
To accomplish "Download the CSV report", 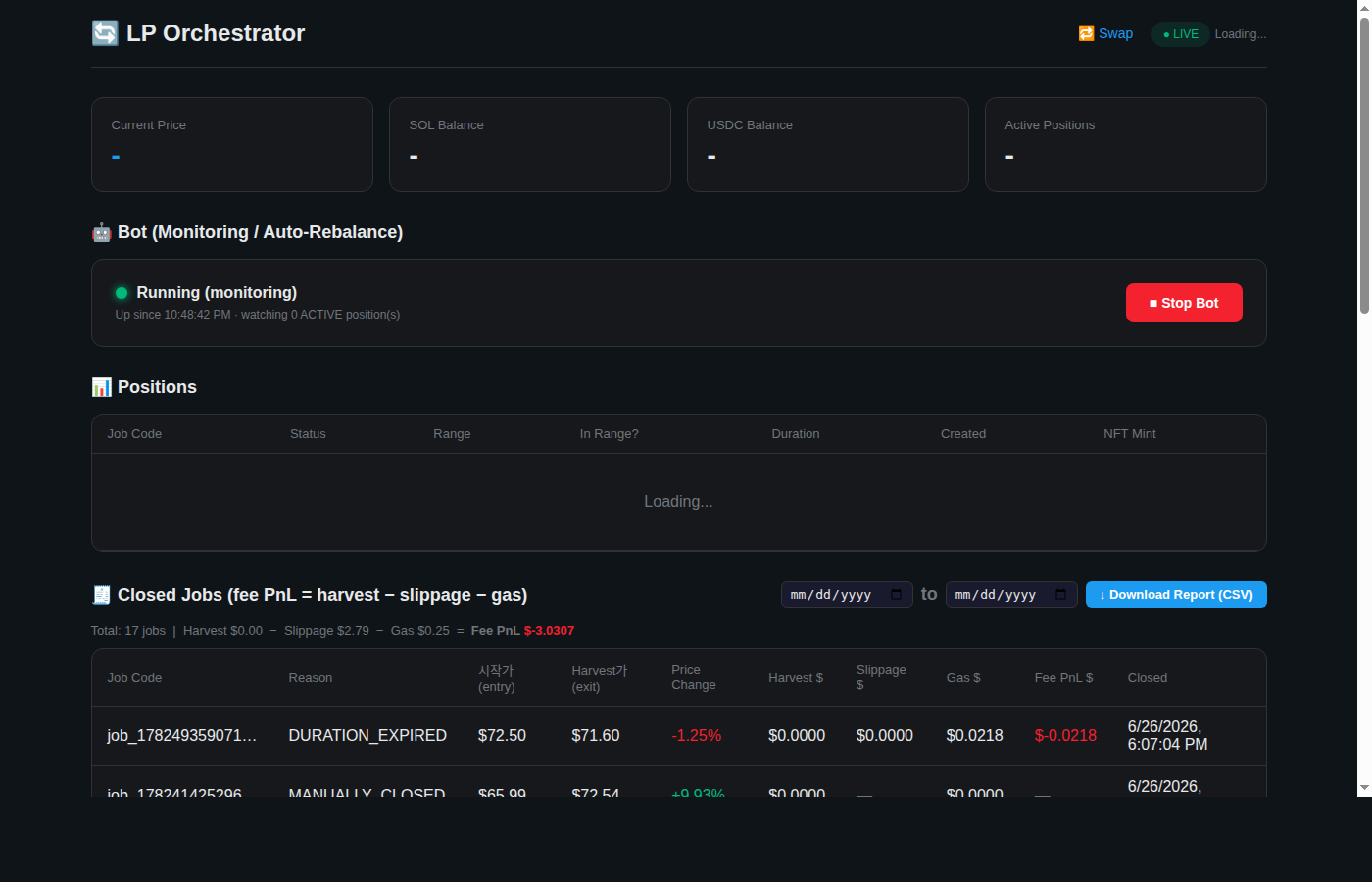I will 1176,595.
